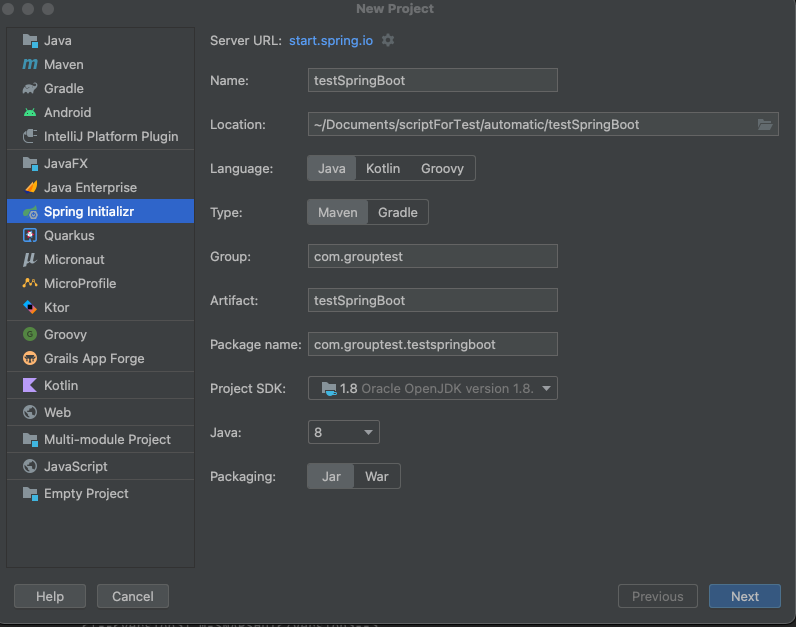Click into the Group text field

tap(433, 257)
